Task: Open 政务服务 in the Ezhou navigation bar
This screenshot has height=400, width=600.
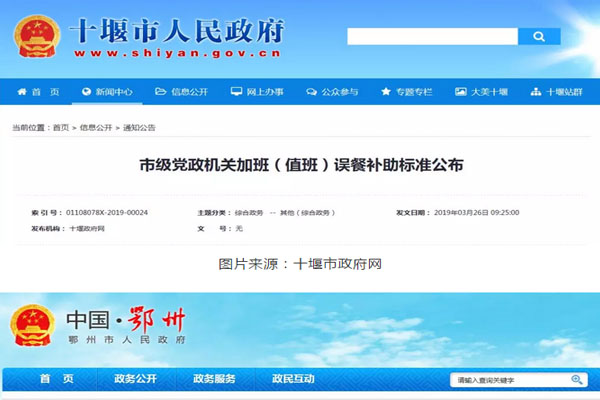Action: coord(214,379)
